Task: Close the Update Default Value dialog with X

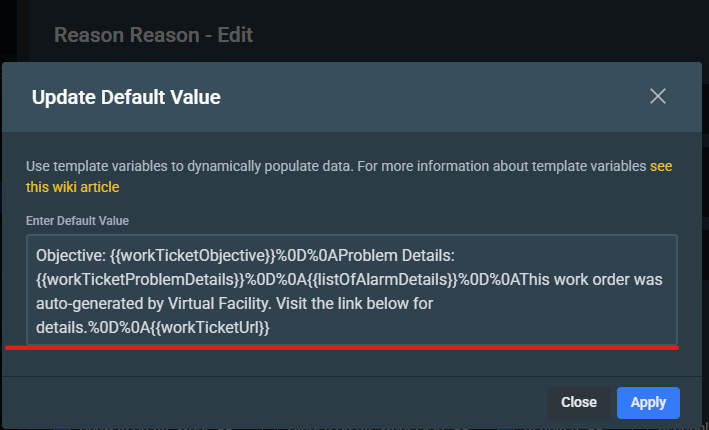Action: click(657, 96)
